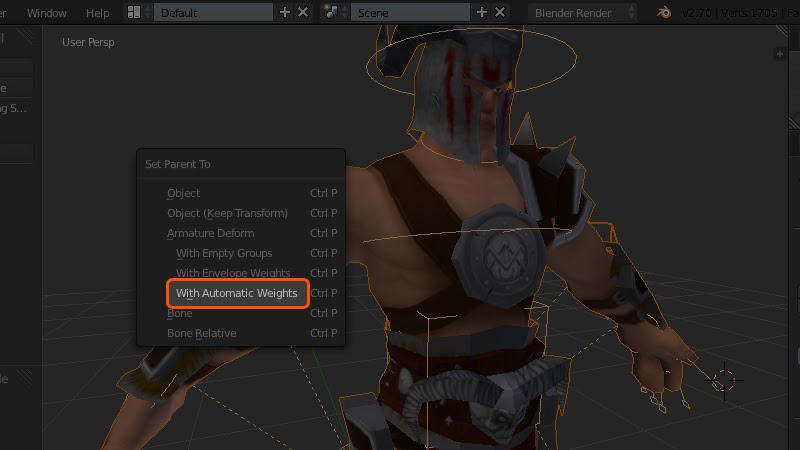The image size is (800, 450).
Task: Delete the Default screen layout
Action: [x=303, y=12]
